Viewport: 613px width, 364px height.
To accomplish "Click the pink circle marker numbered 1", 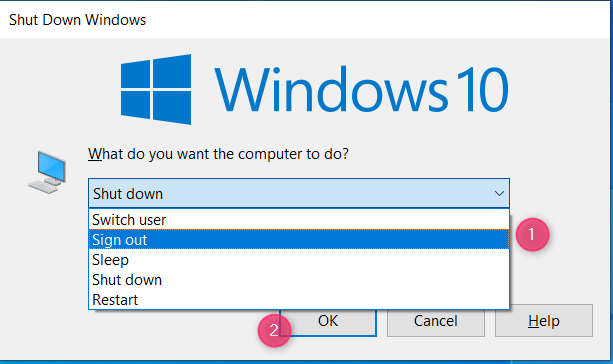I will (532, 235).
